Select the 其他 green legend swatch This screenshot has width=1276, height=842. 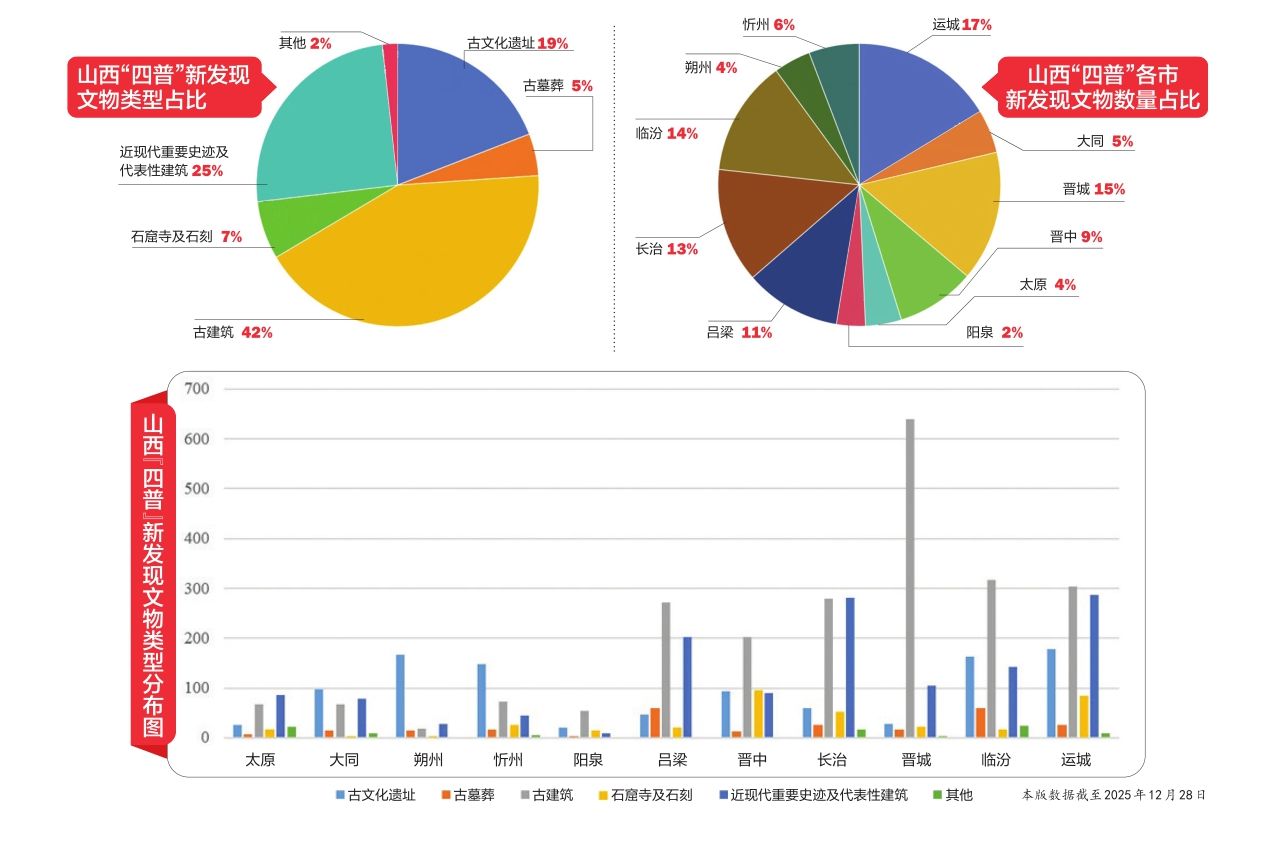pyautogui.click(x=937, y=796)
